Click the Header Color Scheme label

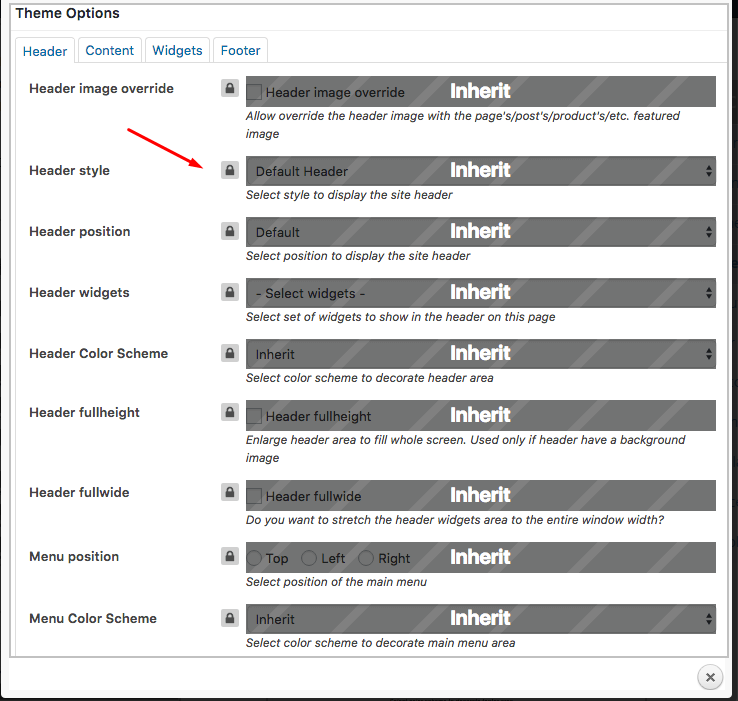(98, 354)
